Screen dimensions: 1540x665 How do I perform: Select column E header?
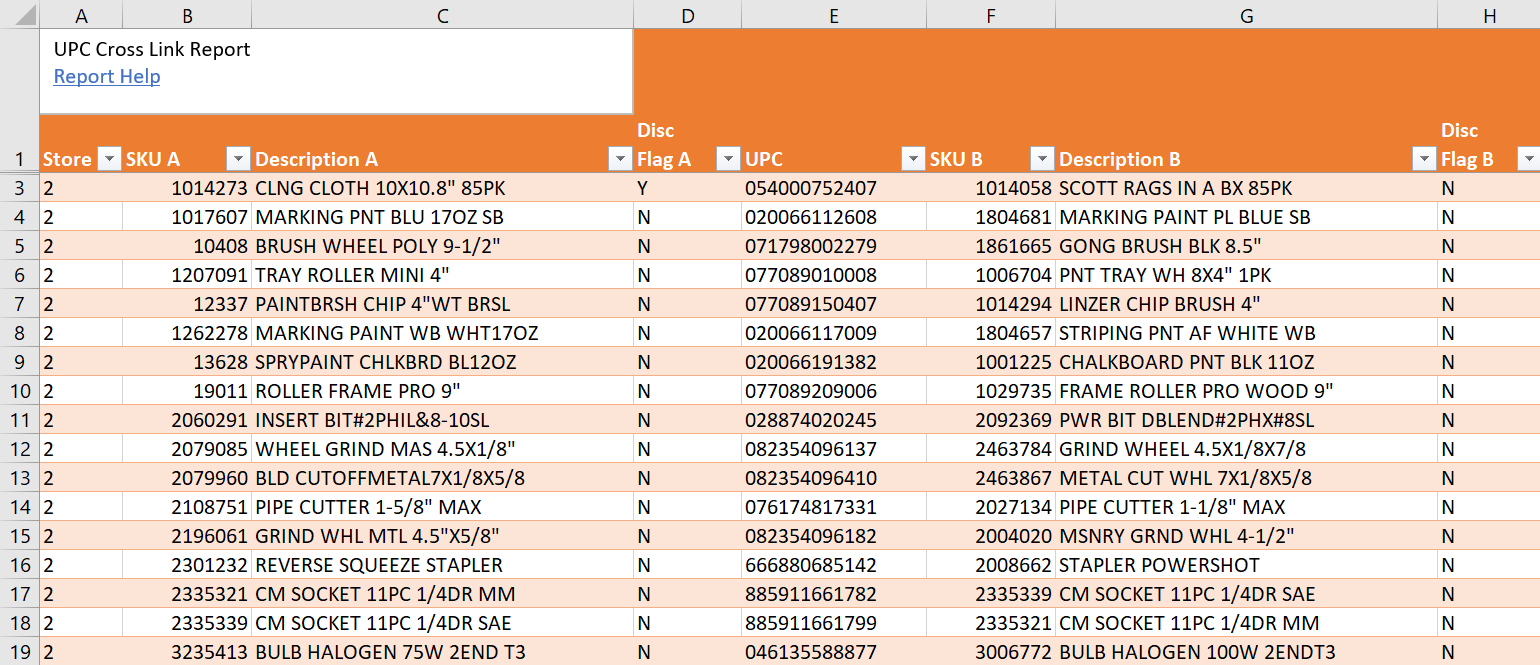[x=834, y=14]
